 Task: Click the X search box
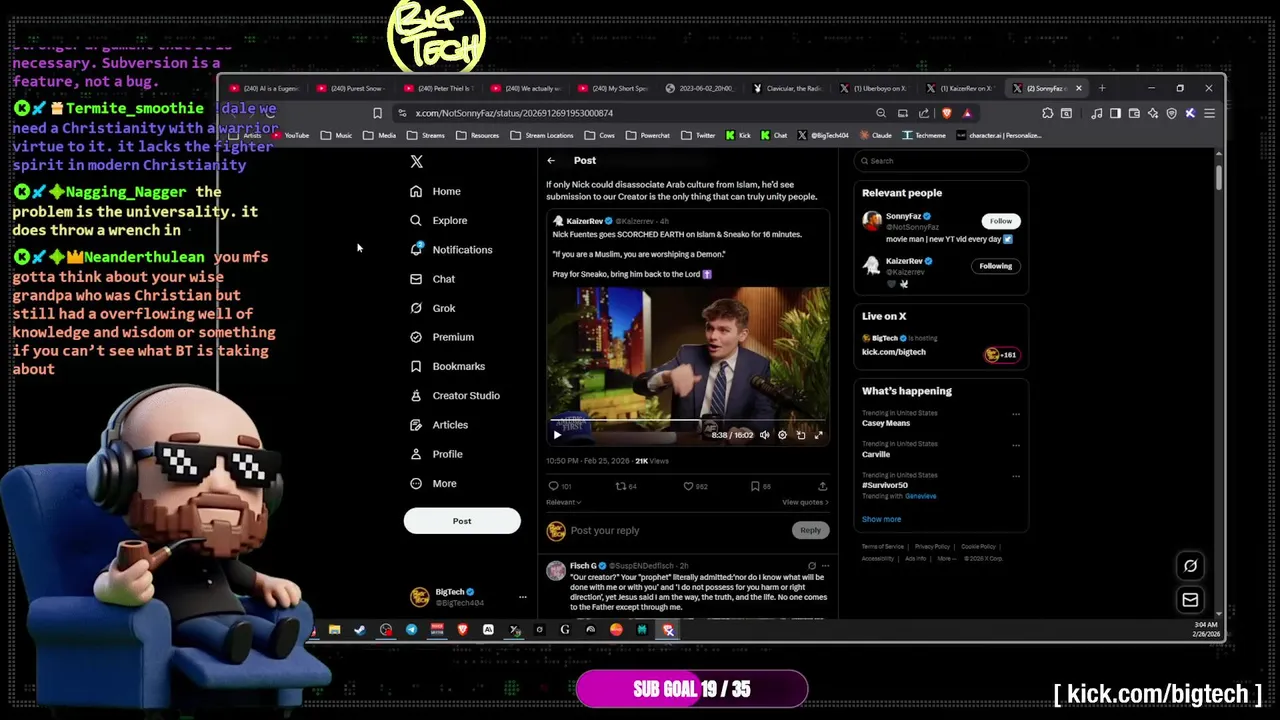click(x=942, y=161)
